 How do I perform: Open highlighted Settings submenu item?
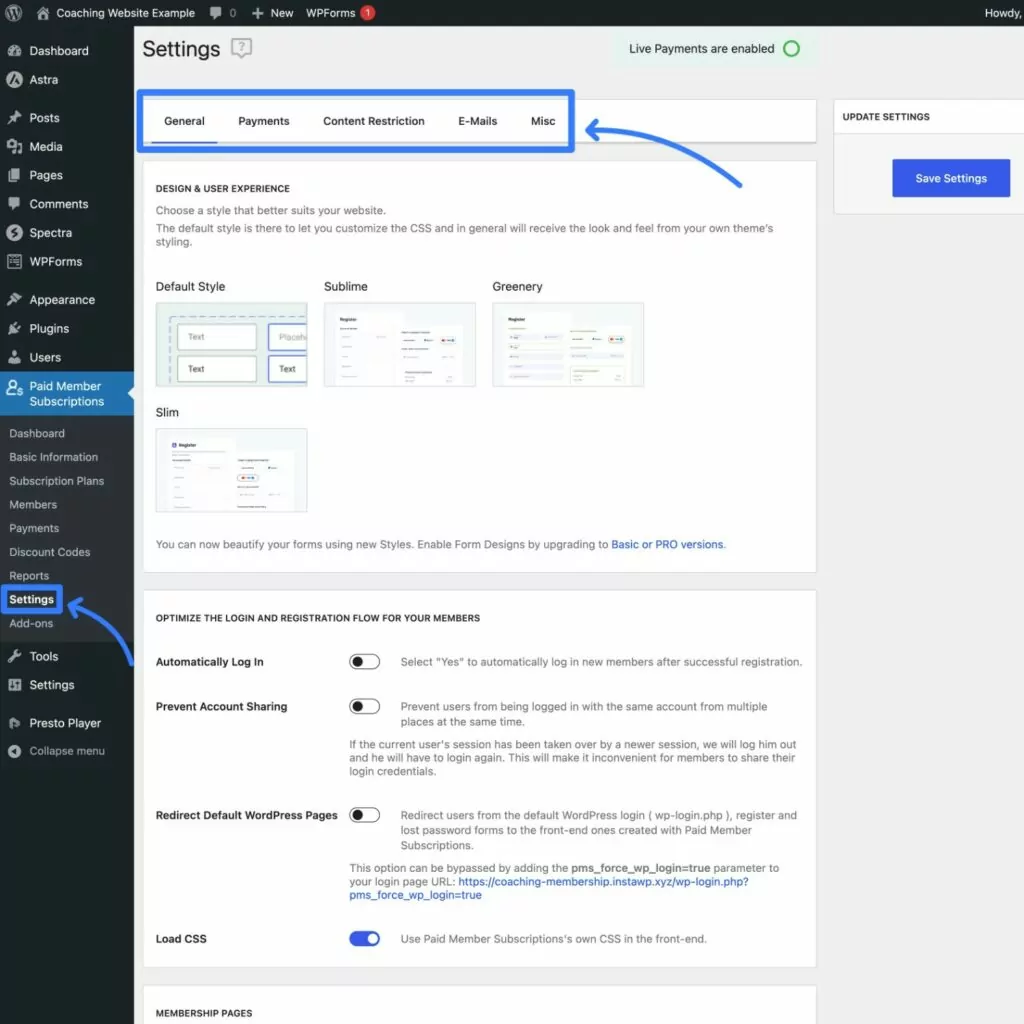click(x=31, y=600)
